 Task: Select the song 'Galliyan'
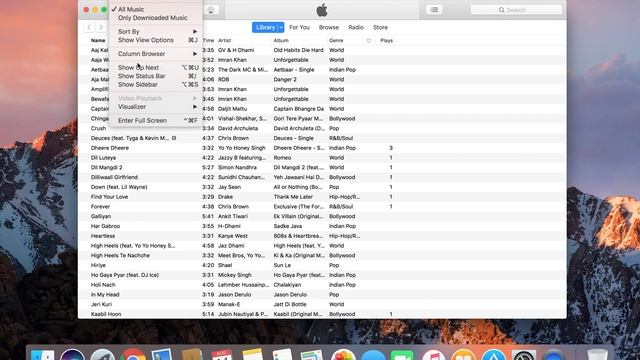[x=100, y=216]
